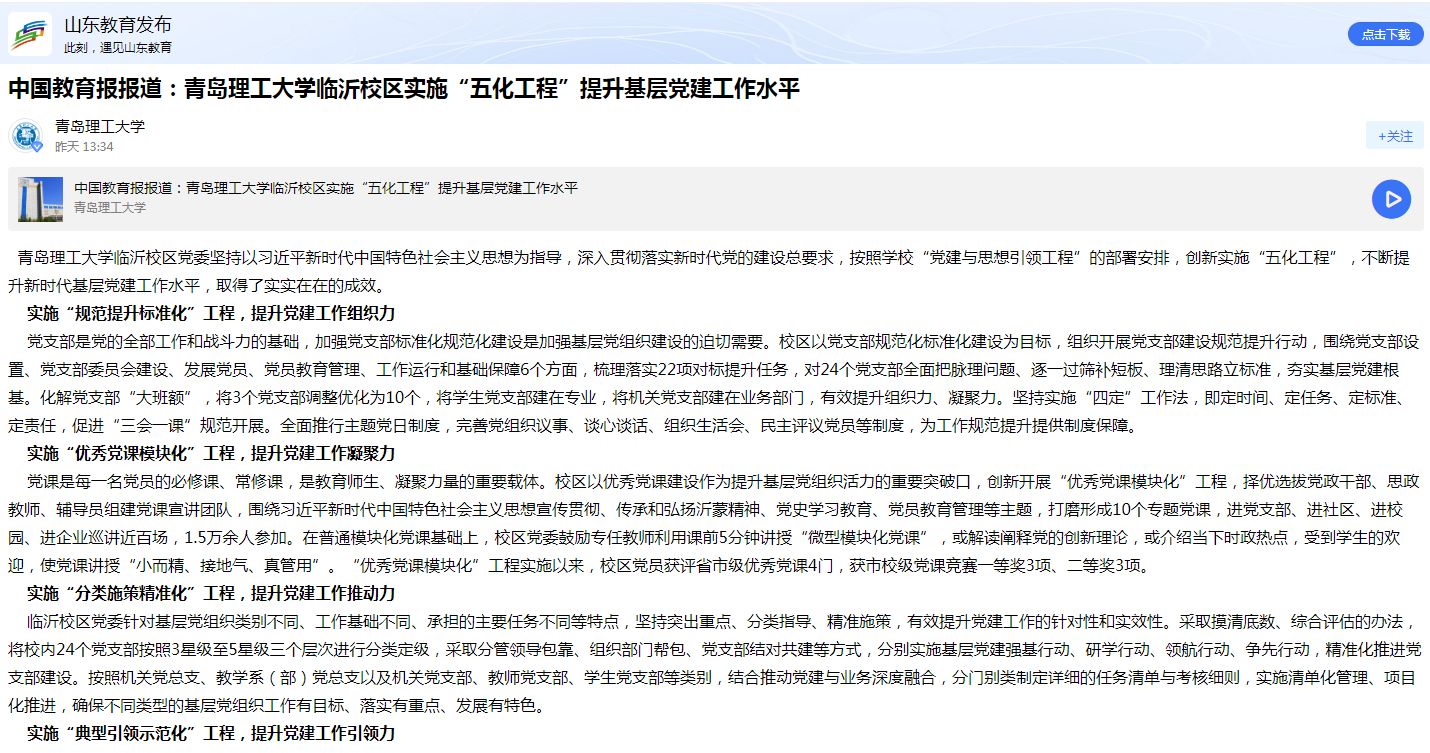This screenshot has height=753, width=1430.
Task: Click heading 实施“规范提升标准化”工程
Action: coord(211,313)
